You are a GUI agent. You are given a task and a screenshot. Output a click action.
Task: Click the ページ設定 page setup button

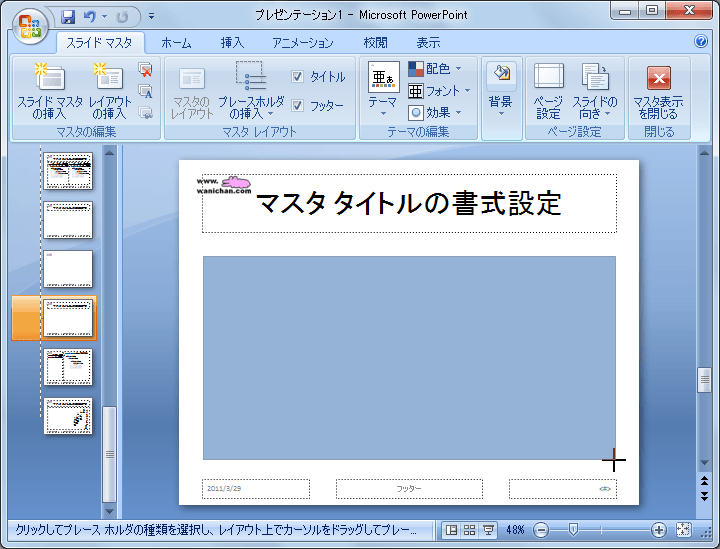click(x=549, y=91)
